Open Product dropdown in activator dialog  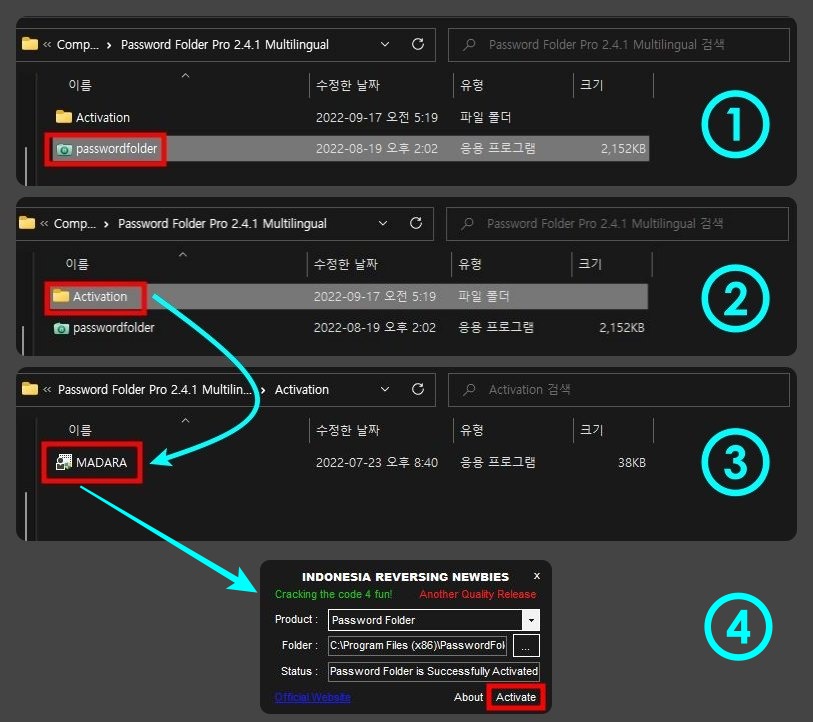pyautogui.click(x=531, y=620)
